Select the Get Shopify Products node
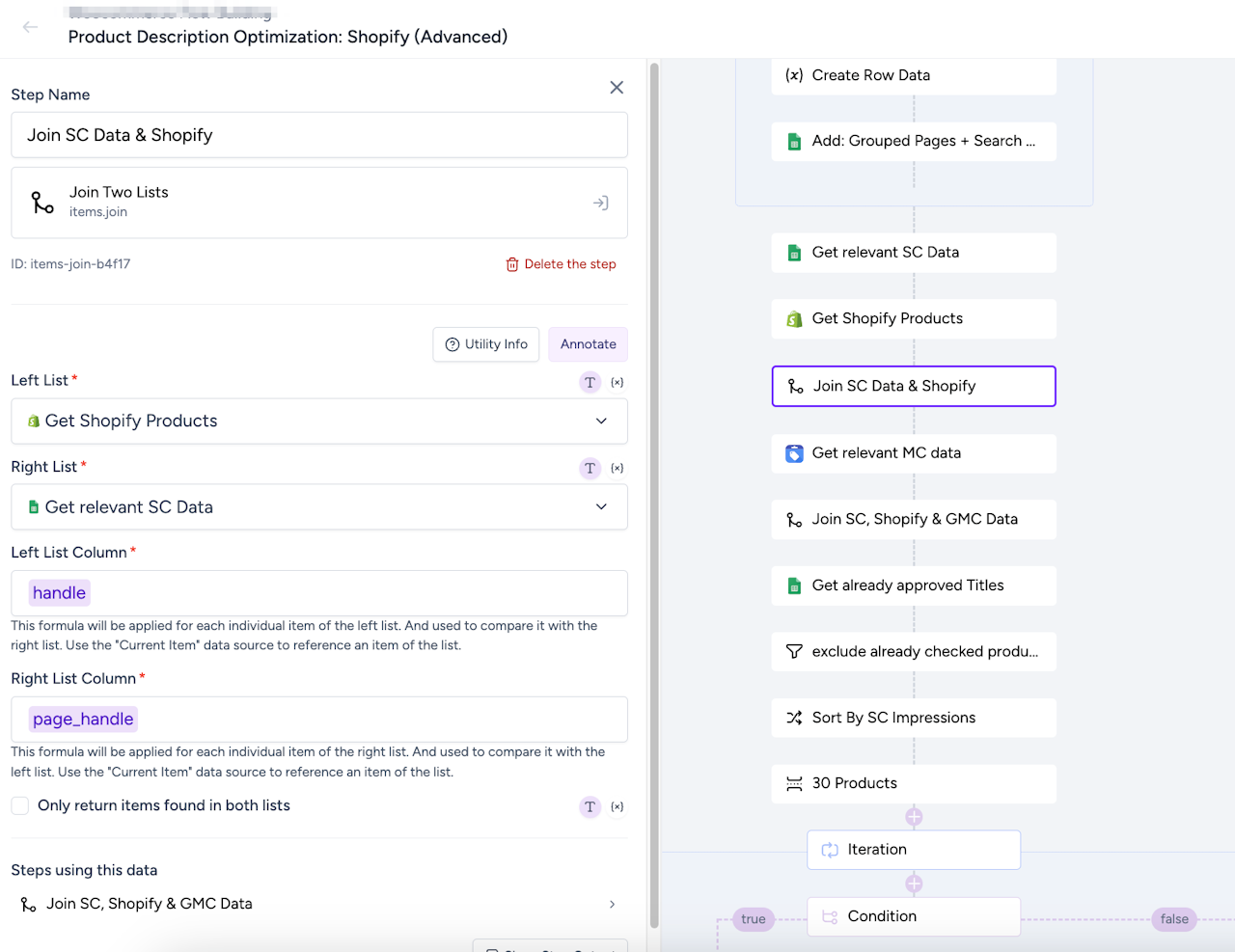Screen dimensions: 1235x952 913,319
